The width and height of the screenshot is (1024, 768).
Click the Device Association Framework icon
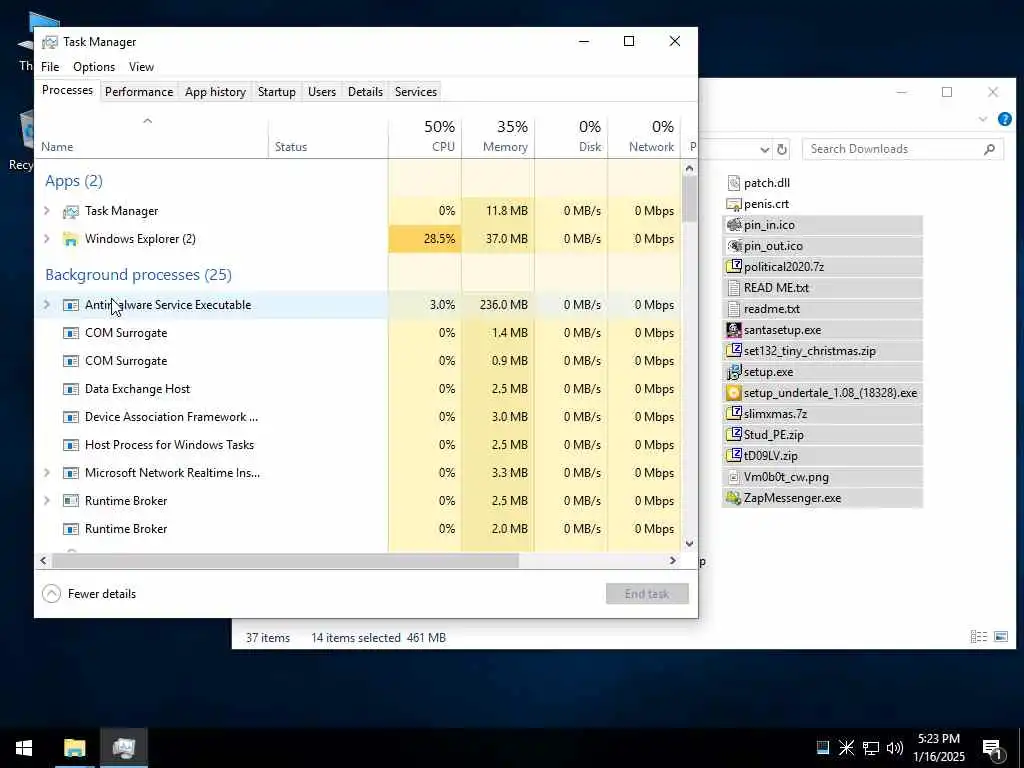coord(71,417)
